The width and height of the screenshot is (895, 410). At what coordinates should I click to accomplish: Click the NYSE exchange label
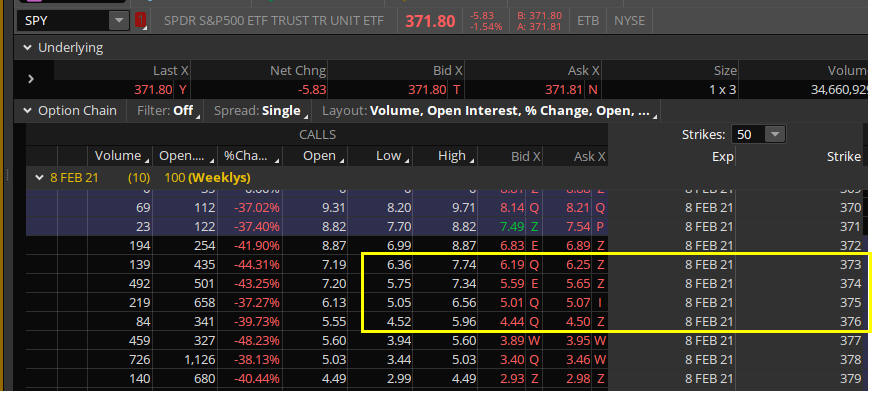tap(629, 20)
